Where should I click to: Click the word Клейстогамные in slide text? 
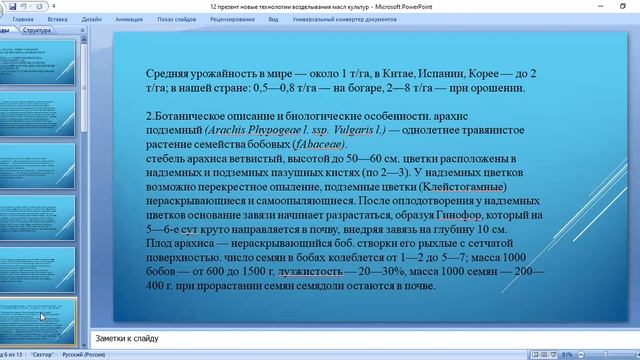[x=463, y=187]
